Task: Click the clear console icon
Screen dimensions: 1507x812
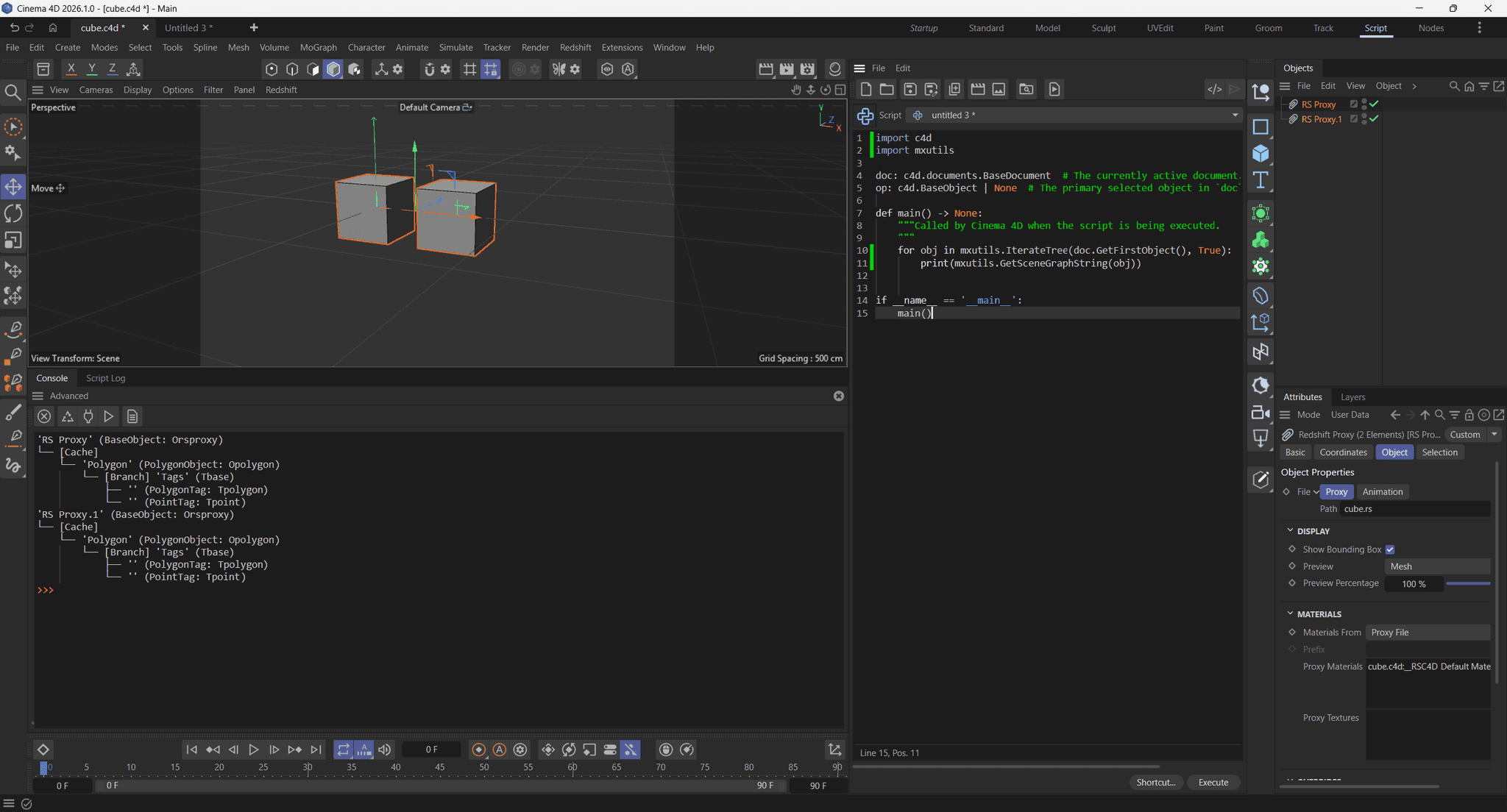Action: click(44, 416)
